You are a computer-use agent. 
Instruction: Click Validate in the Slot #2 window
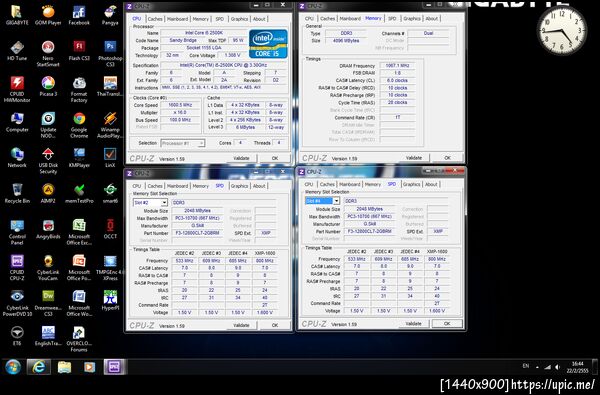click(x=241, y=325)
